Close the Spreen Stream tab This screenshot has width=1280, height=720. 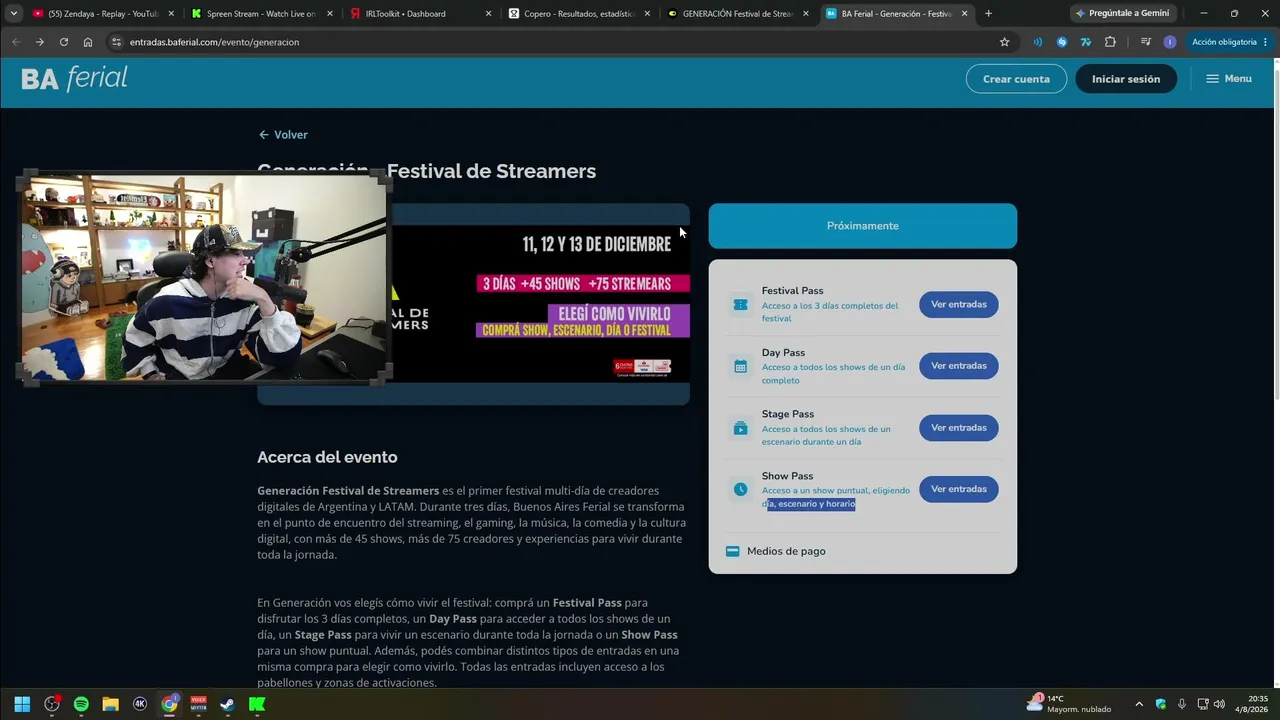coord(329,14)
